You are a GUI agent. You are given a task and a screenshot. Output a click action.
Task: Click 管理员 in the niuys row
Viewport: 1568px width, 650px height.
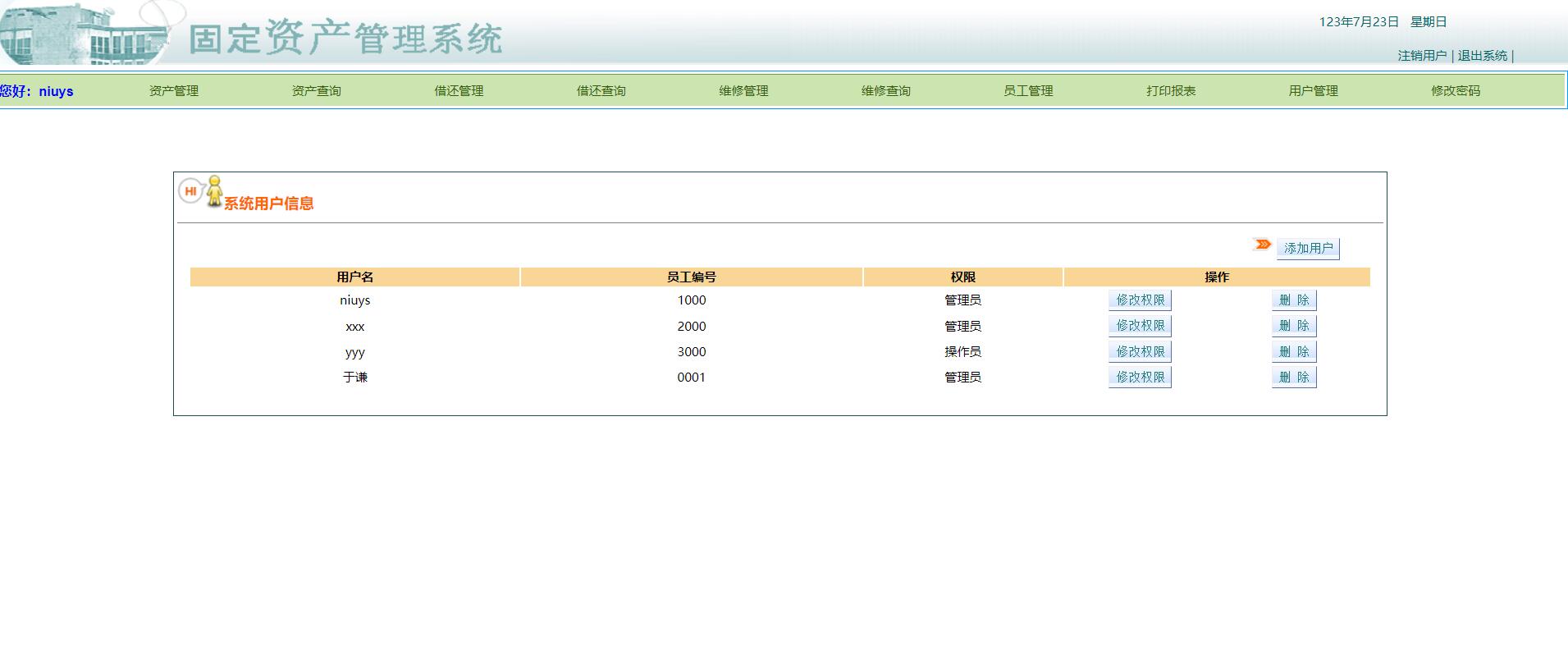(x=962, y=300)
